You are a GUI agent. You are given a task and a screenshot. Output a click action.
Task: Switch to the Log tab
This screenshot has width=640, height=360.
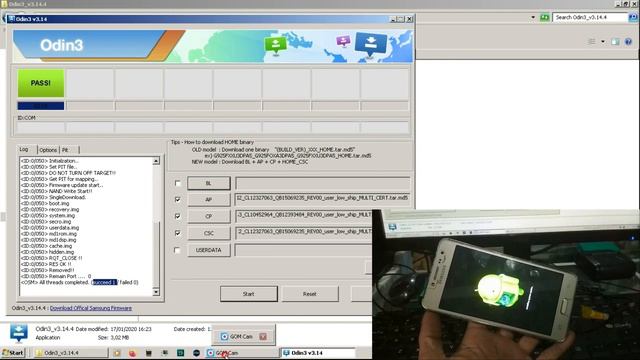(24, 149)
